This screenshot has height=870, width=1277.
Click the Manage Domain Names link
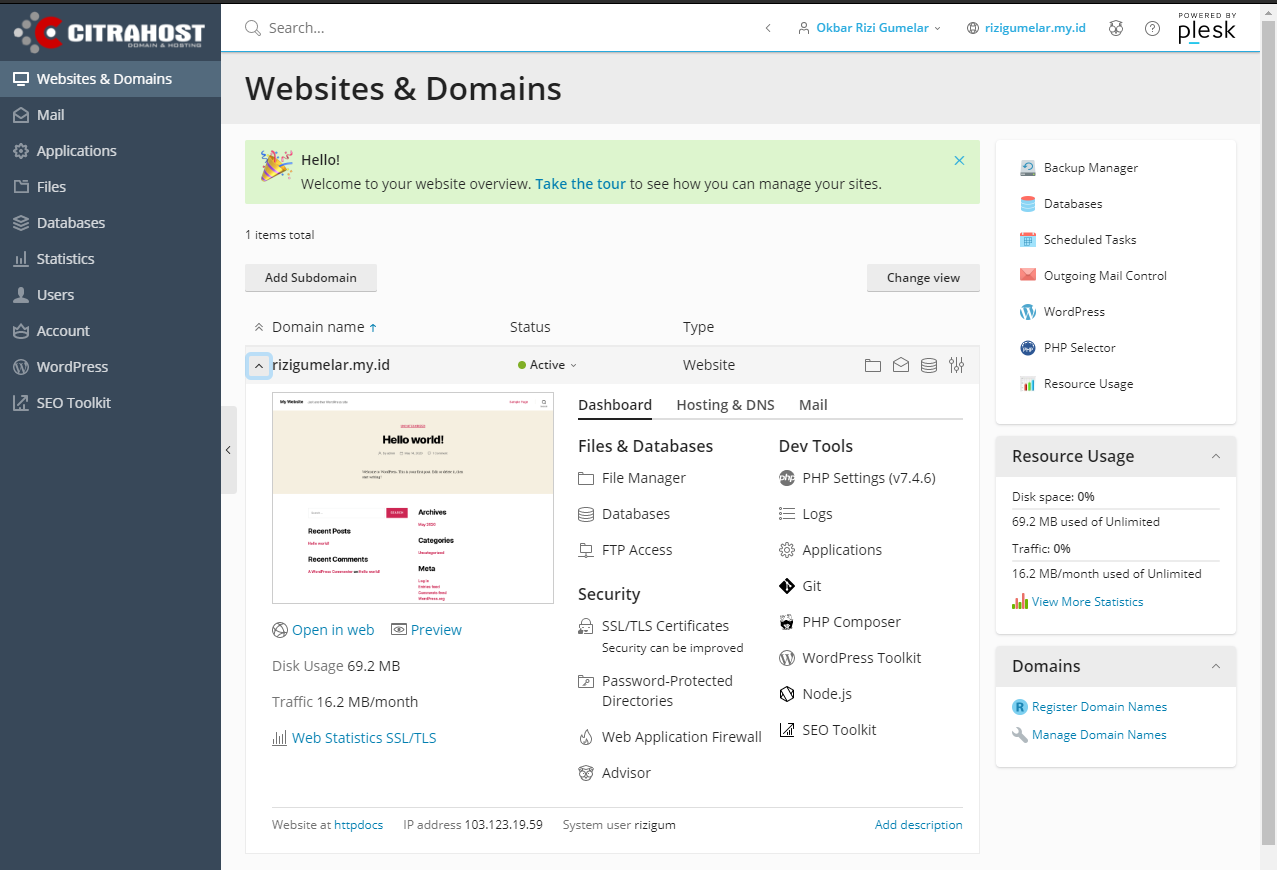(1099, 735)
